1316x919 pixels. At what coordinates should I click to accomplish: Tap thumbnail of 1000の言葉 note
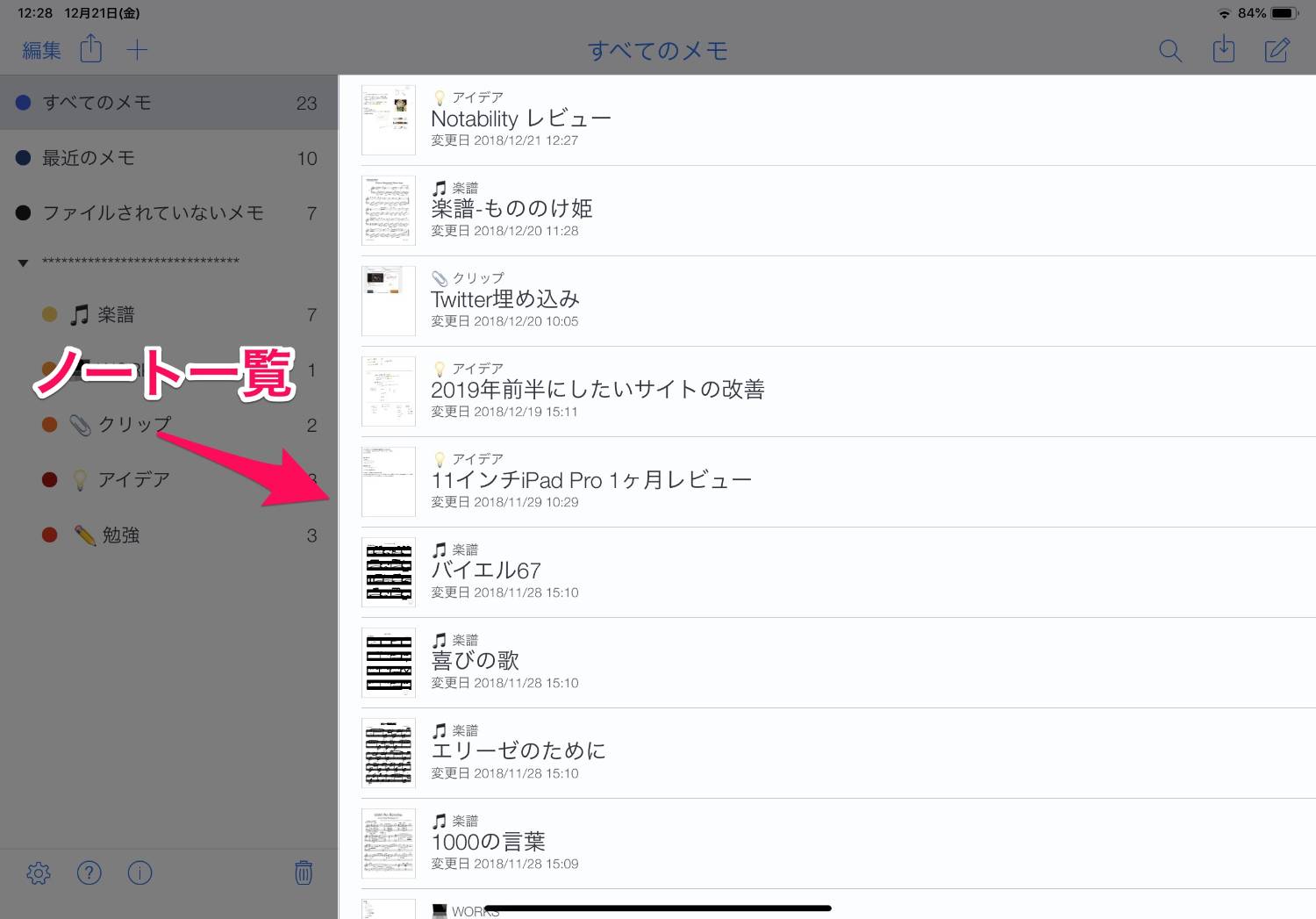(x=389, y=844)
